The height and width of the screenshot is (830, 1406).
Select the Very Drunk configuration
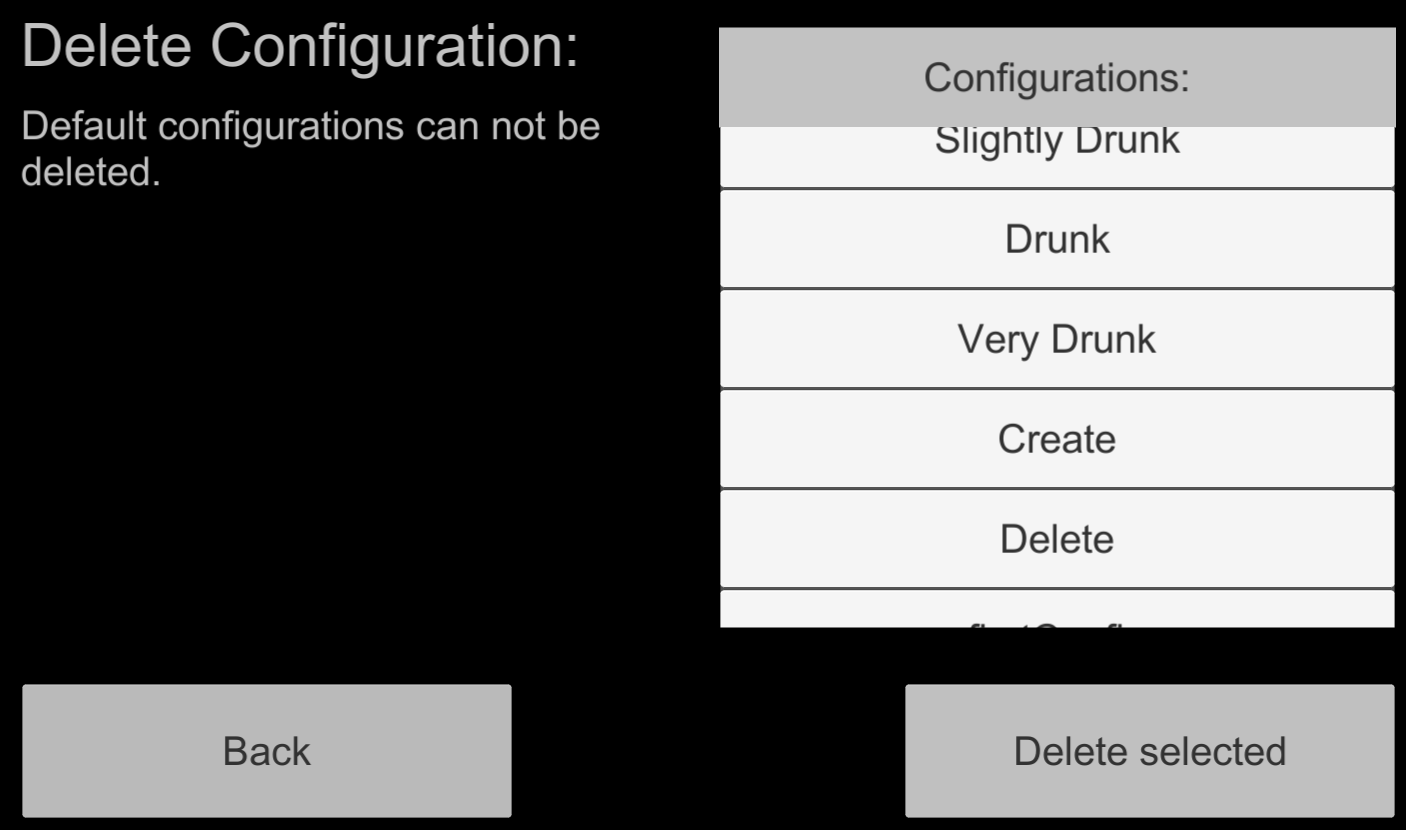point(1057,339)
